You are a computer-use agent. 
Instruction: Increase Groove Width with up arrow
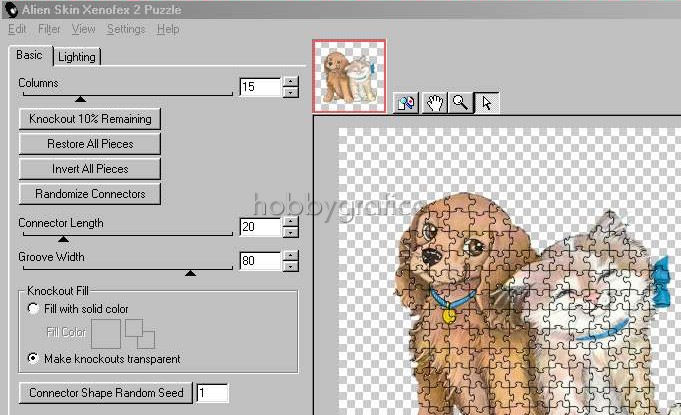[x=291, y=256]
